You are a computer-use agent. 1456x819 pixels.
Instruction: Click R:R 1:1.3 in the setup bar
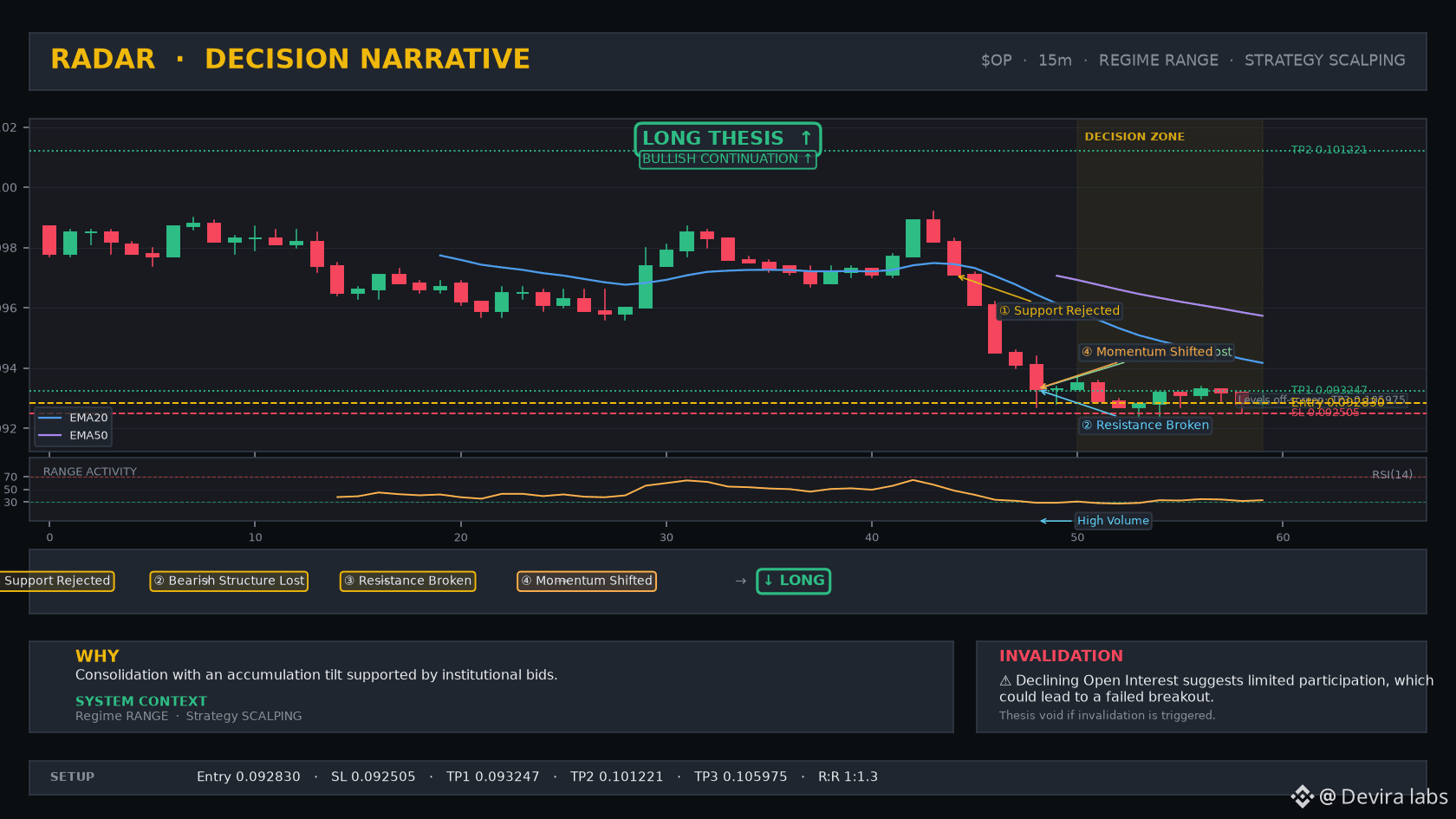848,777
